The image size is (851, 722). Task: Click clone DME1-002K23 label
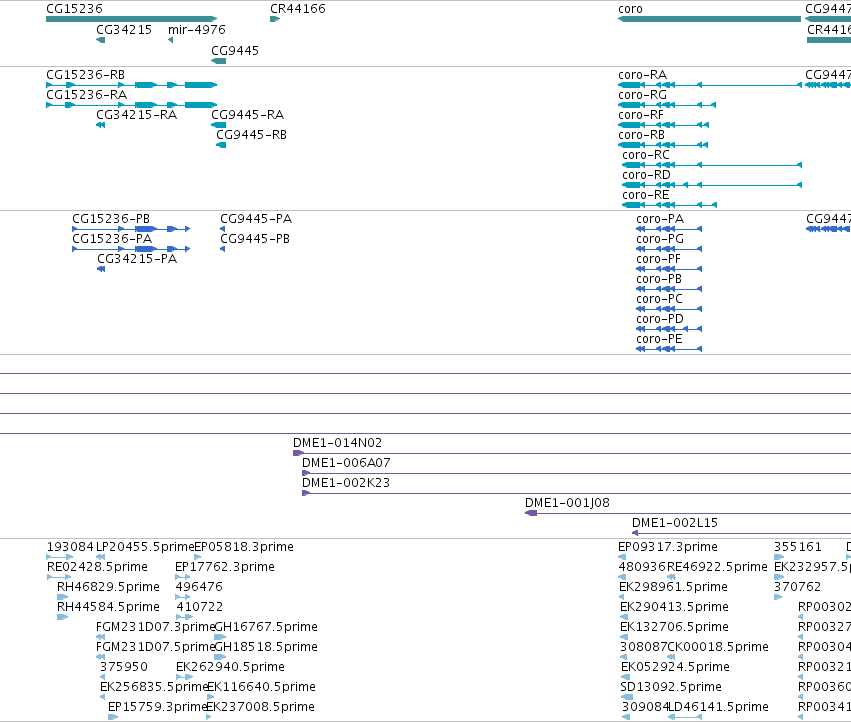(x=346, y=483)
